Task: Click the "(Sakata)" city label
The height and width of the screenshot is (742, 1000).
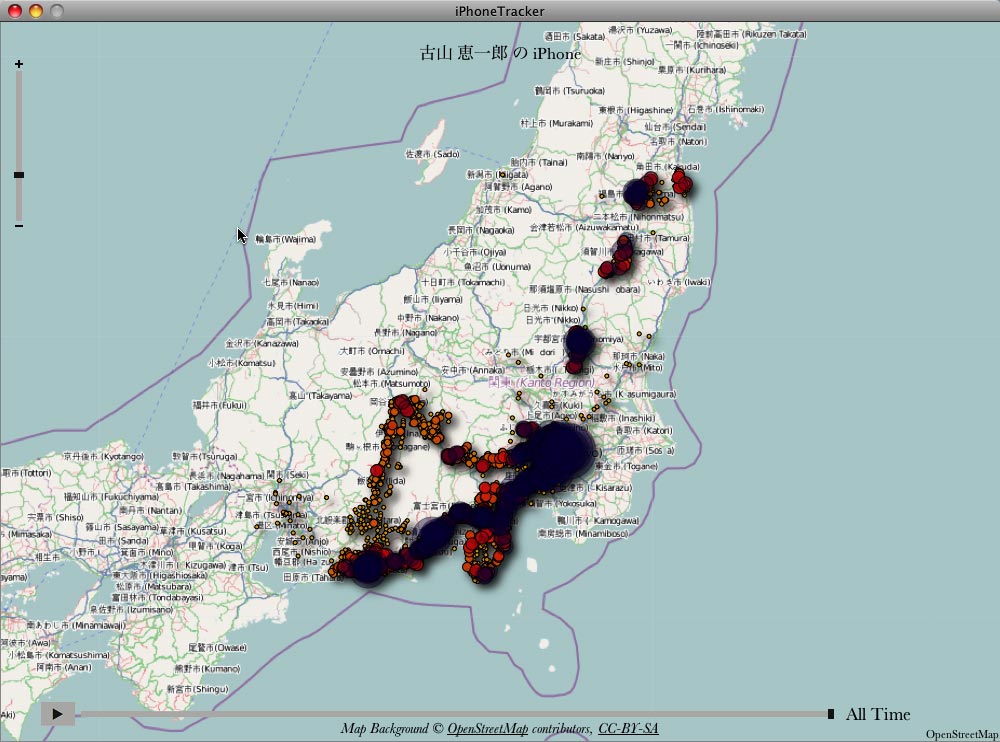Action: tap(588, 36)
